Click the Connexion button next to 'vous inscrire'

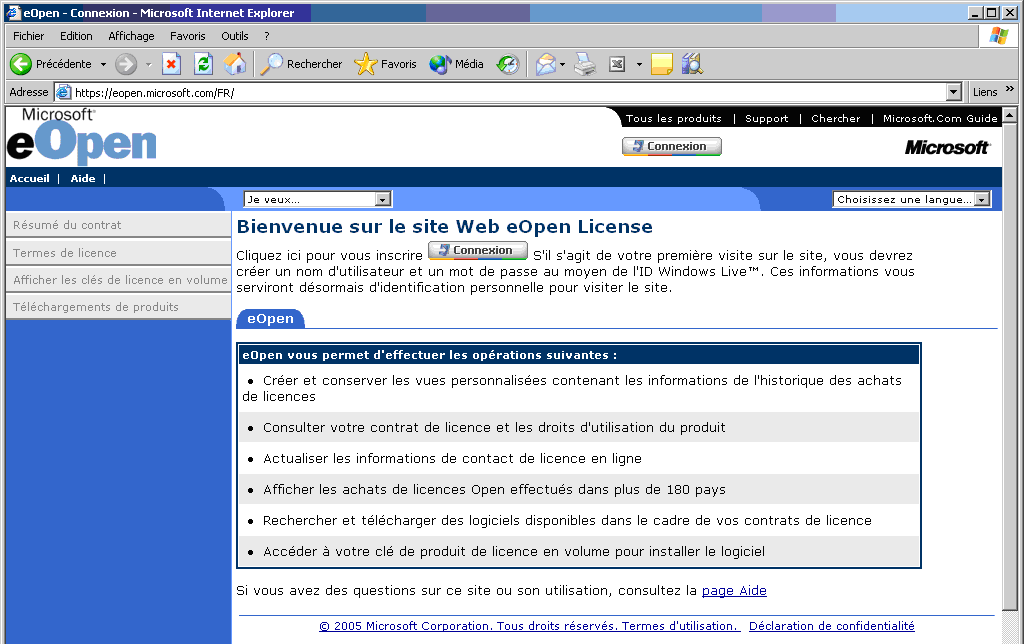tap(478, 250)
